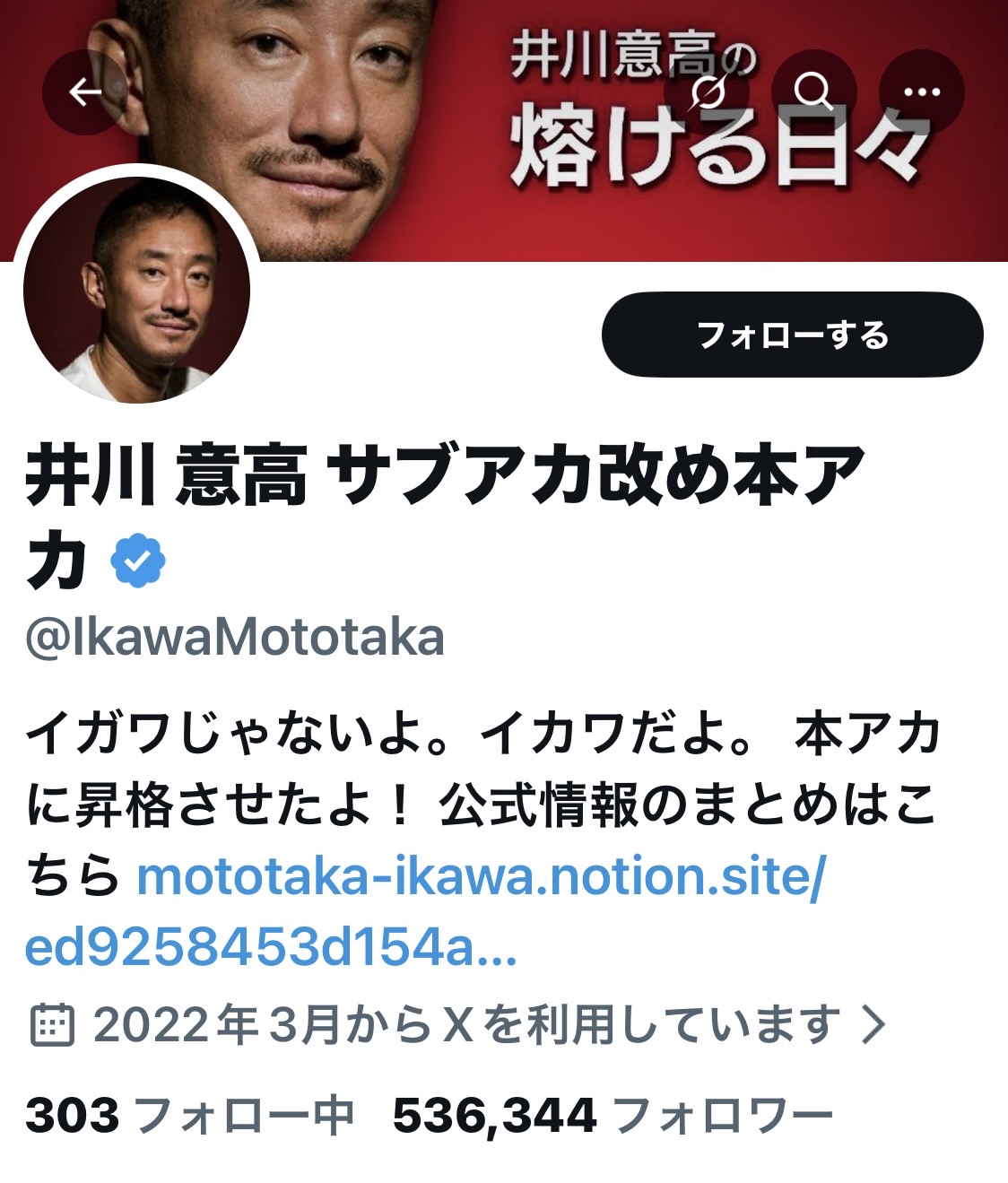Open the three-dots more options menu
This screenshot has height=1183, width=1008.
pos(922,91)
